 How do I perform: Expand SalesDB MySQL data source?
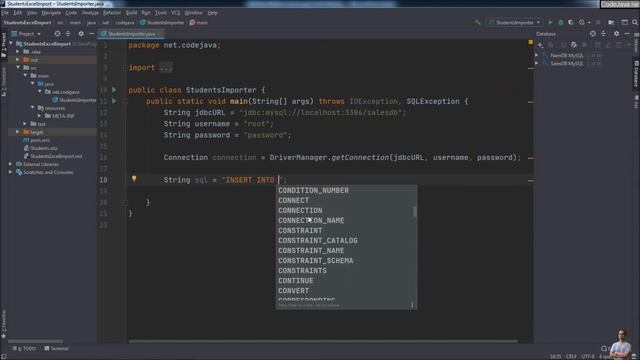click(x=537, y=63)
